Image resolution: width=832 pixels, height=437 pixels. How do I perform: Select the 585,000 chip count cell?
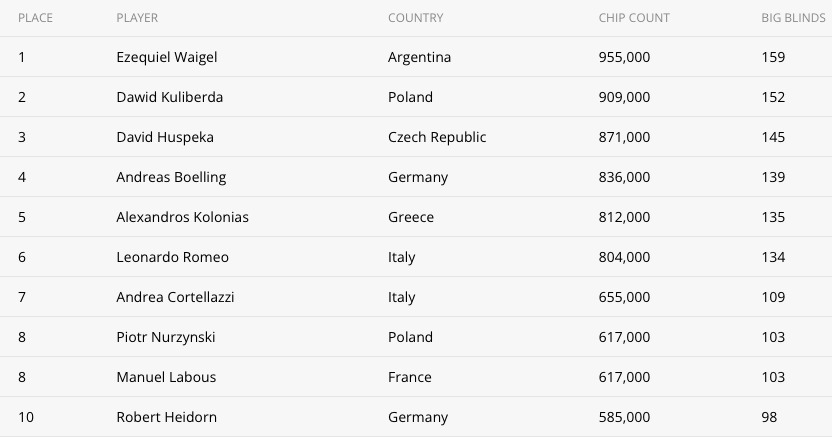[x=624, y=417]
